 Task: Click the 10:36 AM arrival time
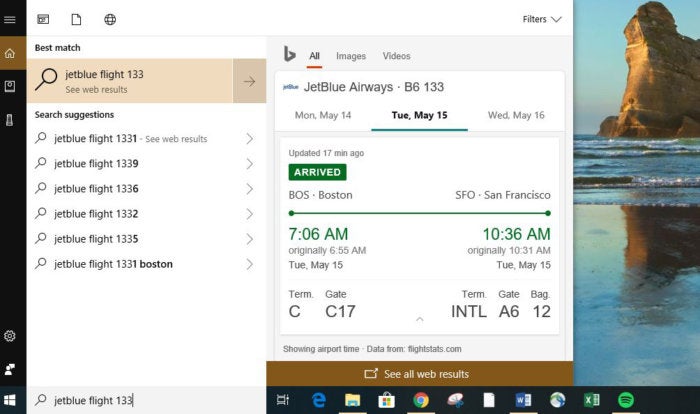tap(517, 234)
